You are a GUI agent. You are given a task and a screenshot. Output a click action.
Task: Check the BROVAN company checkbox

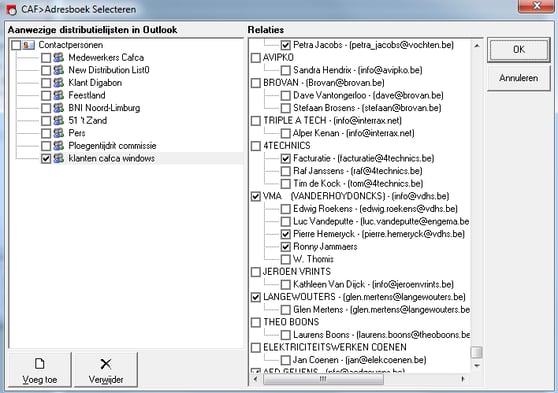256,83
